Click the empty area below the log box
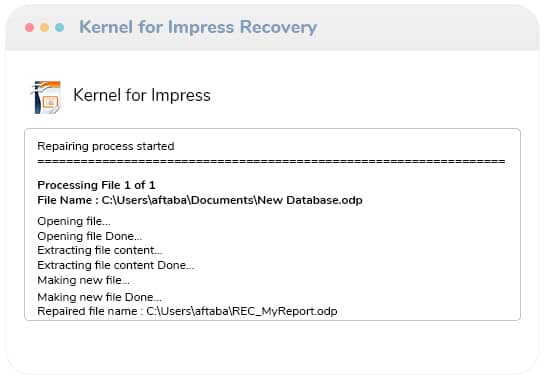This screenshot has width=545, height=380. tap(272, 346)
